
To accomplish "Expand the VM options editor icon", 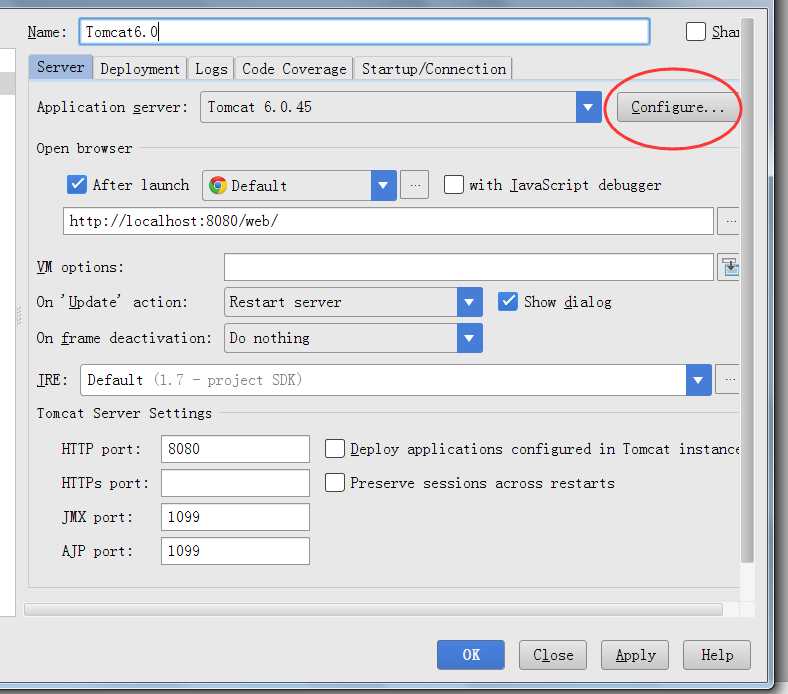I will pos(730,267).
